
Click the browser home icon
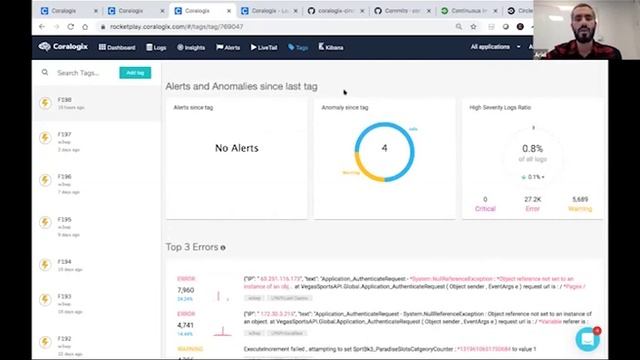[x=85, y=27]
